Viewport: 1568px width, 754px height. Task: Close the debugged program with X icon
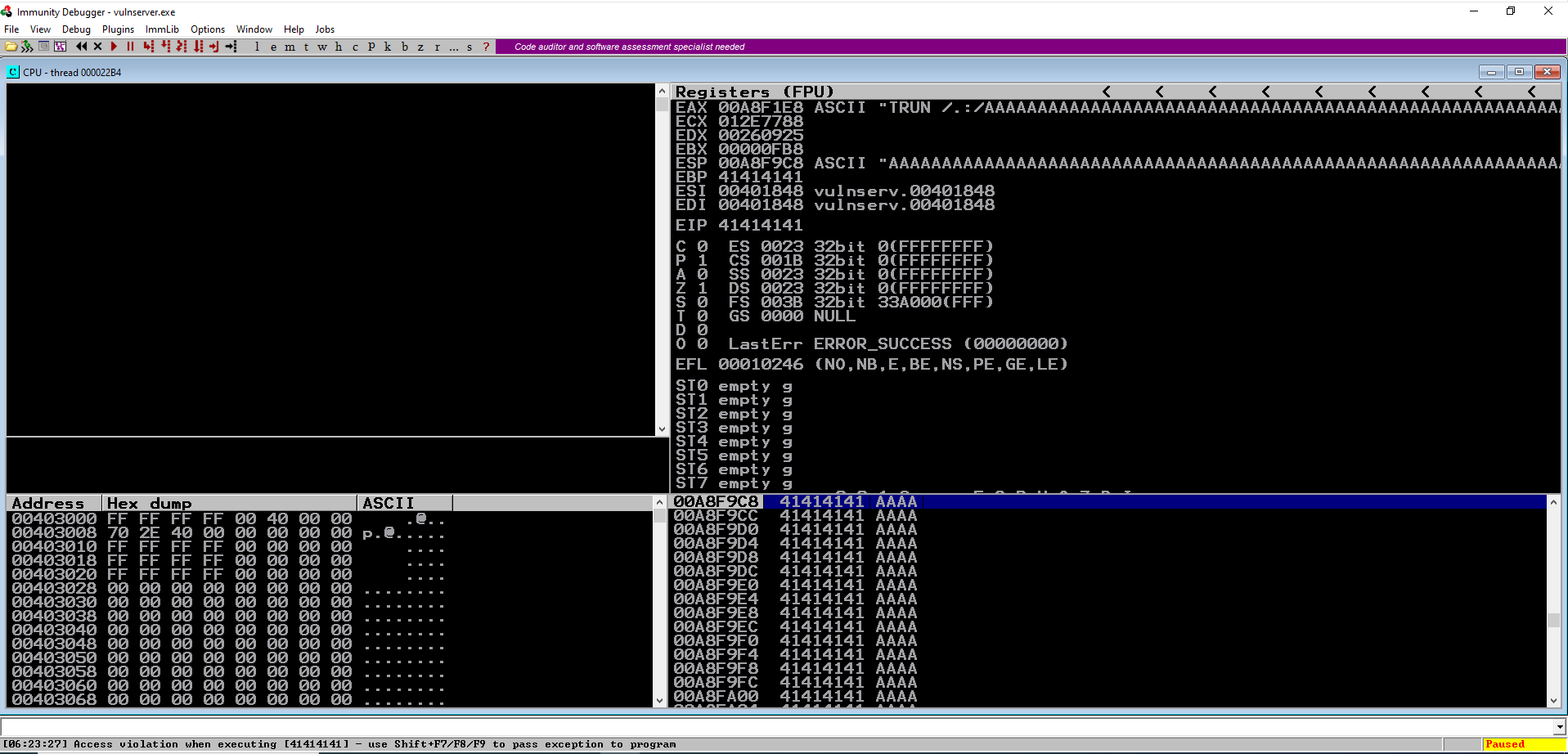point(97,47)
